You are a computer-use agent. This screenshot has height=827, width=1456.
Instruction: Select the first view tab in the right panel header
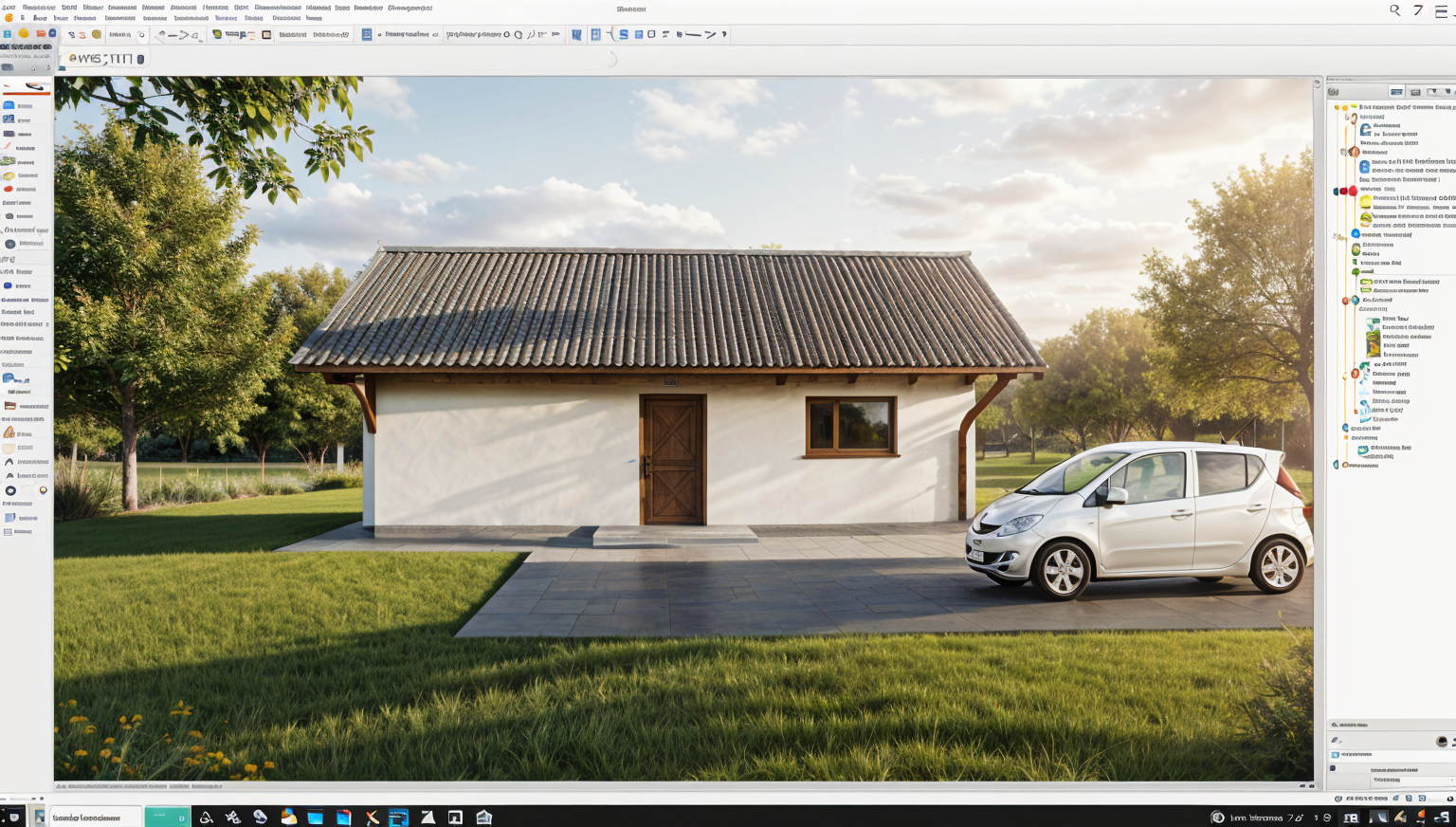[x=1396, y=92]
